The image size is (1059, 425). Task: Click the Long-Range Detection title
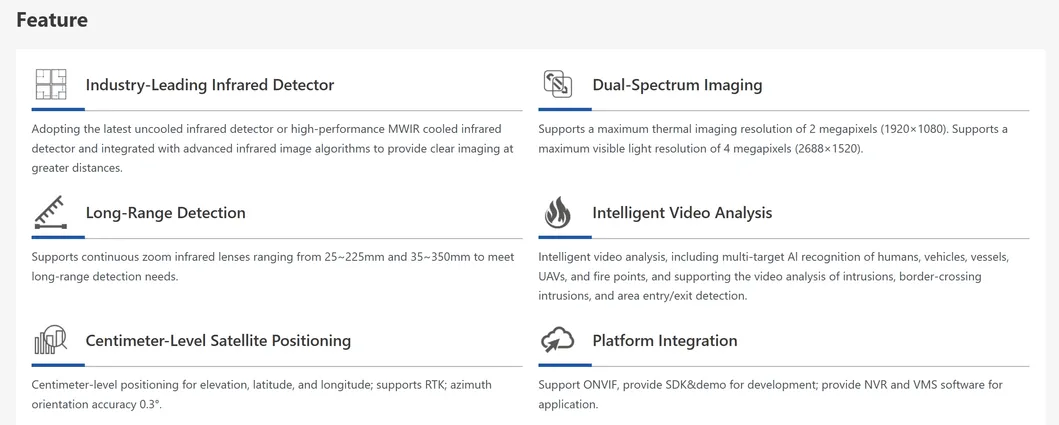166,213
